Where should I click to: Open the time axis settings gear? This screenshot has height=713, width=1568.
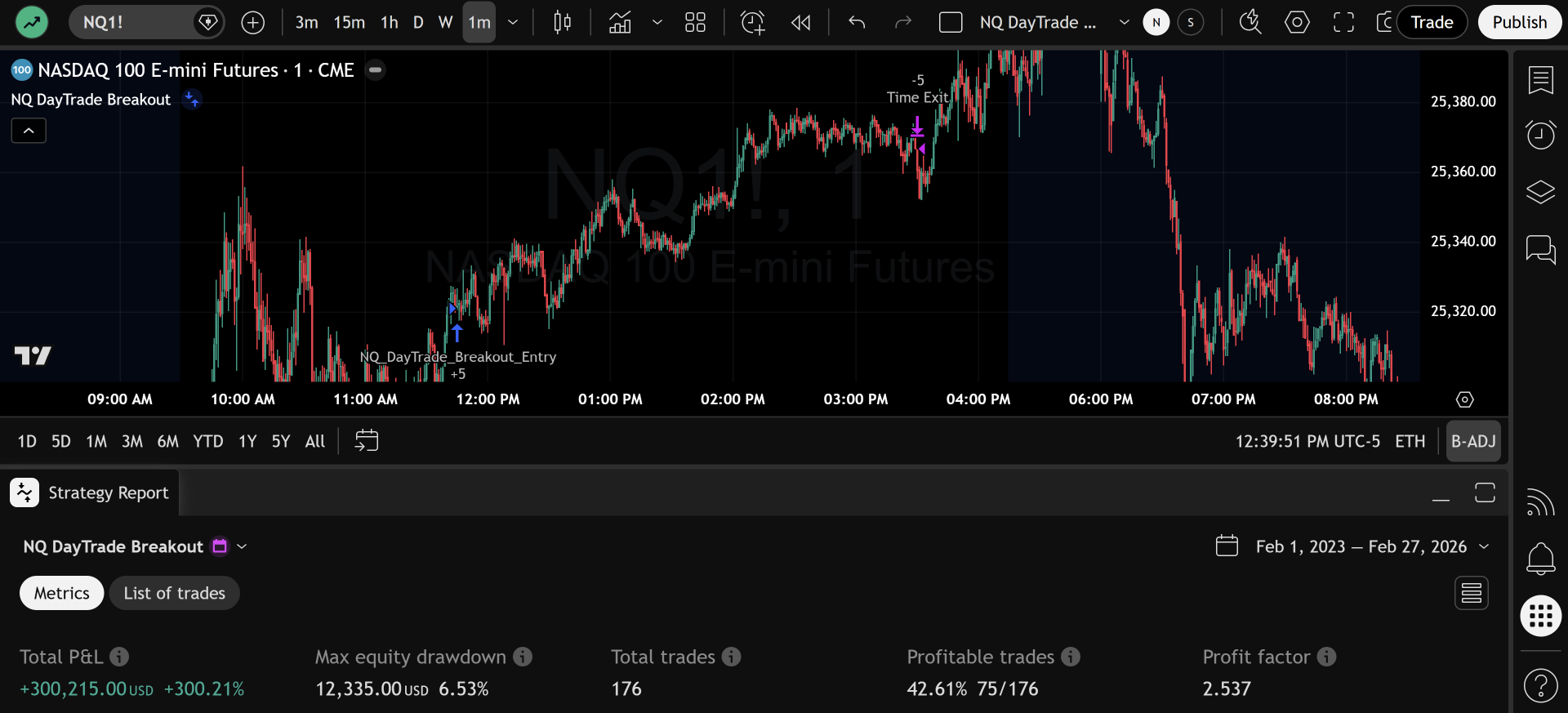pos(1465,399)
